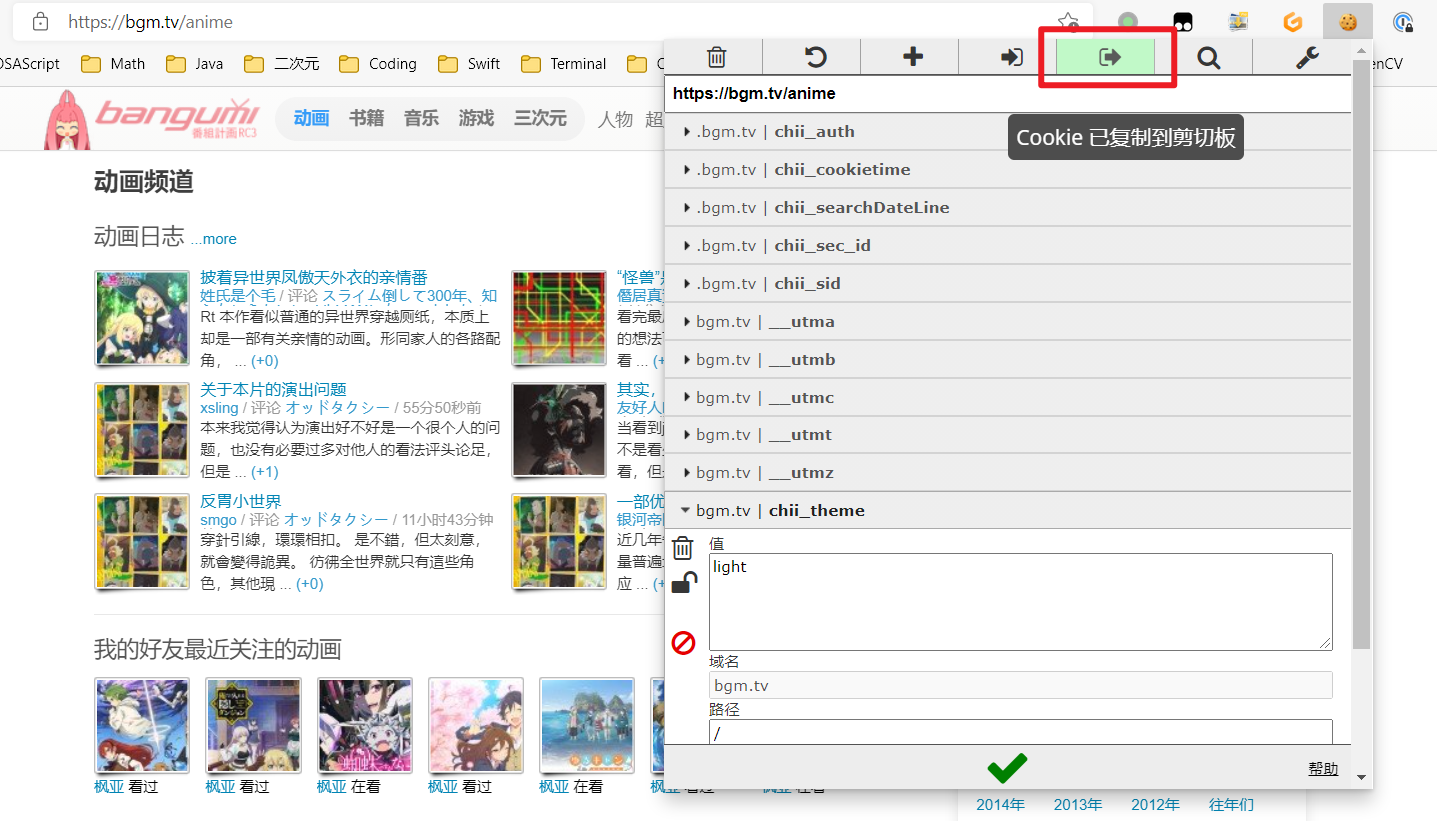Image resolution: width=1437 pixels, height=821 pixels.
Task: Switch to the 书籍 tab on Bangumi
Action: (366, 117)
